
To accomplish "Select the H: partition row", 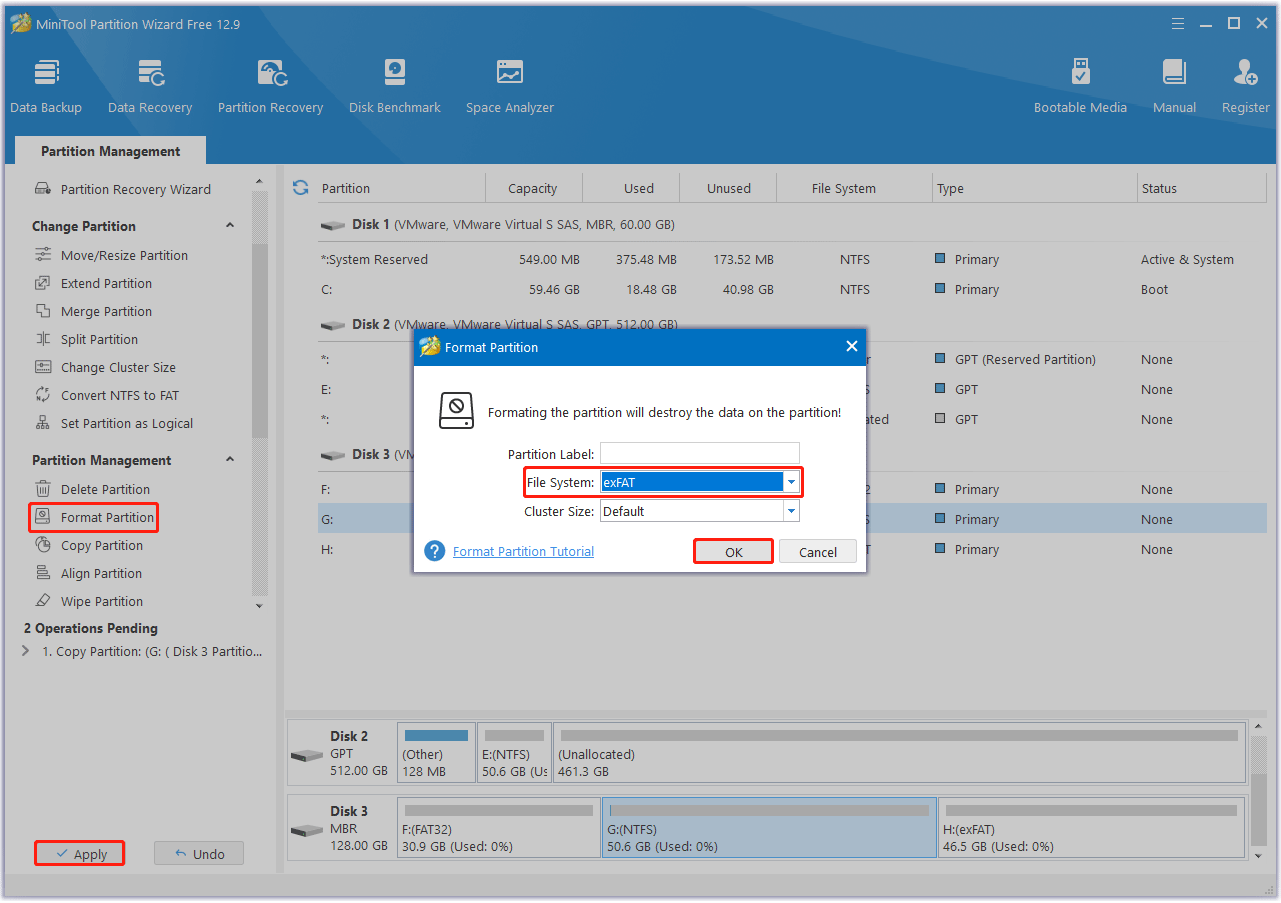I will tap(792, 549).
